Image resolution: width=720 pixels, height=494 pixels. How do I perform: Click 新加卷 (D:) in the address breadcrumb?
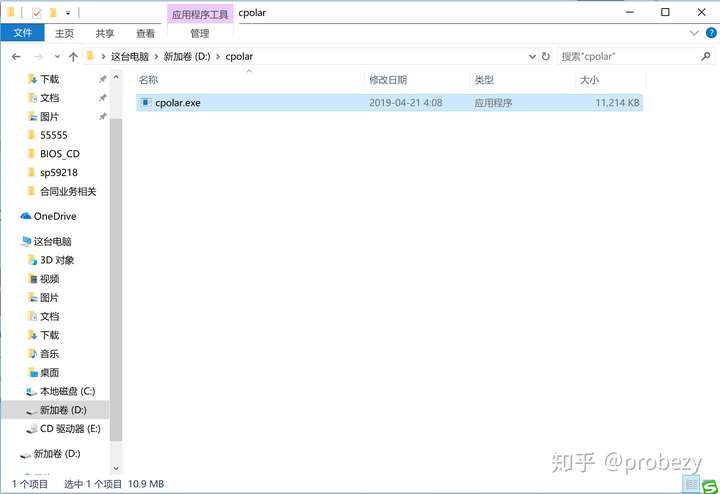point(187,56)
